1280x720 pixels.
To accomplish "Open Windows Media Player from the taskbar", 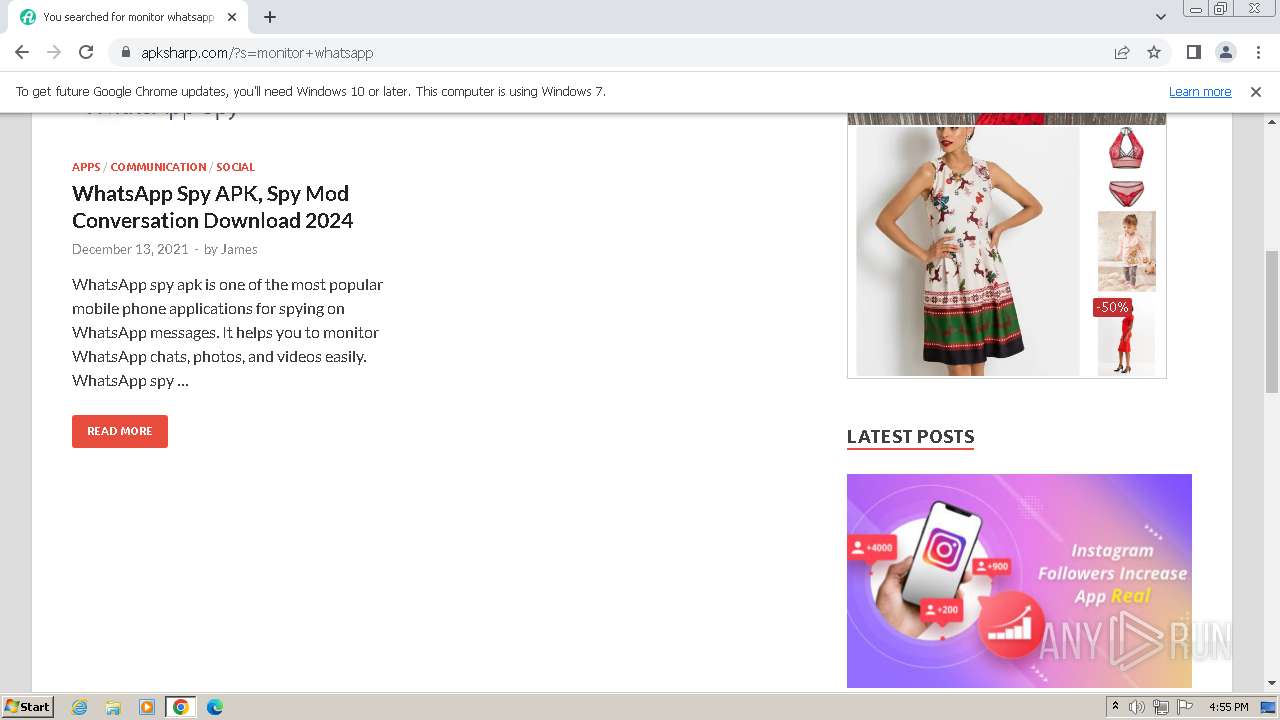I will [x=147, y=707].
